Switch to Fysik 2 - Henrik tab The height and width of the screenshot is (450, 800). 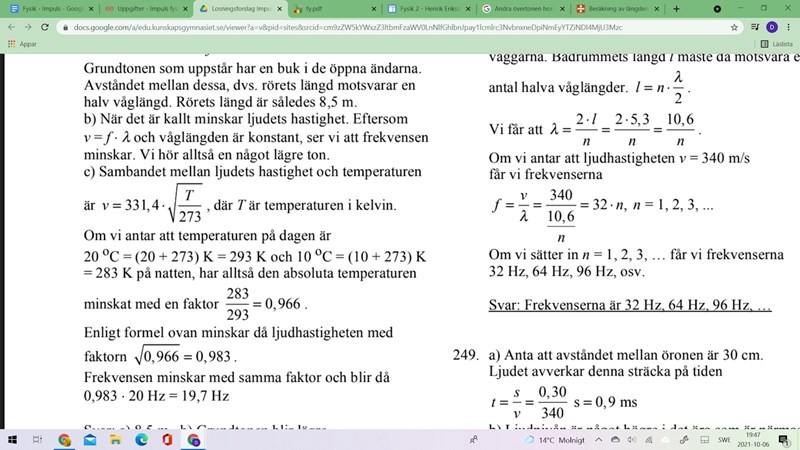(420, 8)
